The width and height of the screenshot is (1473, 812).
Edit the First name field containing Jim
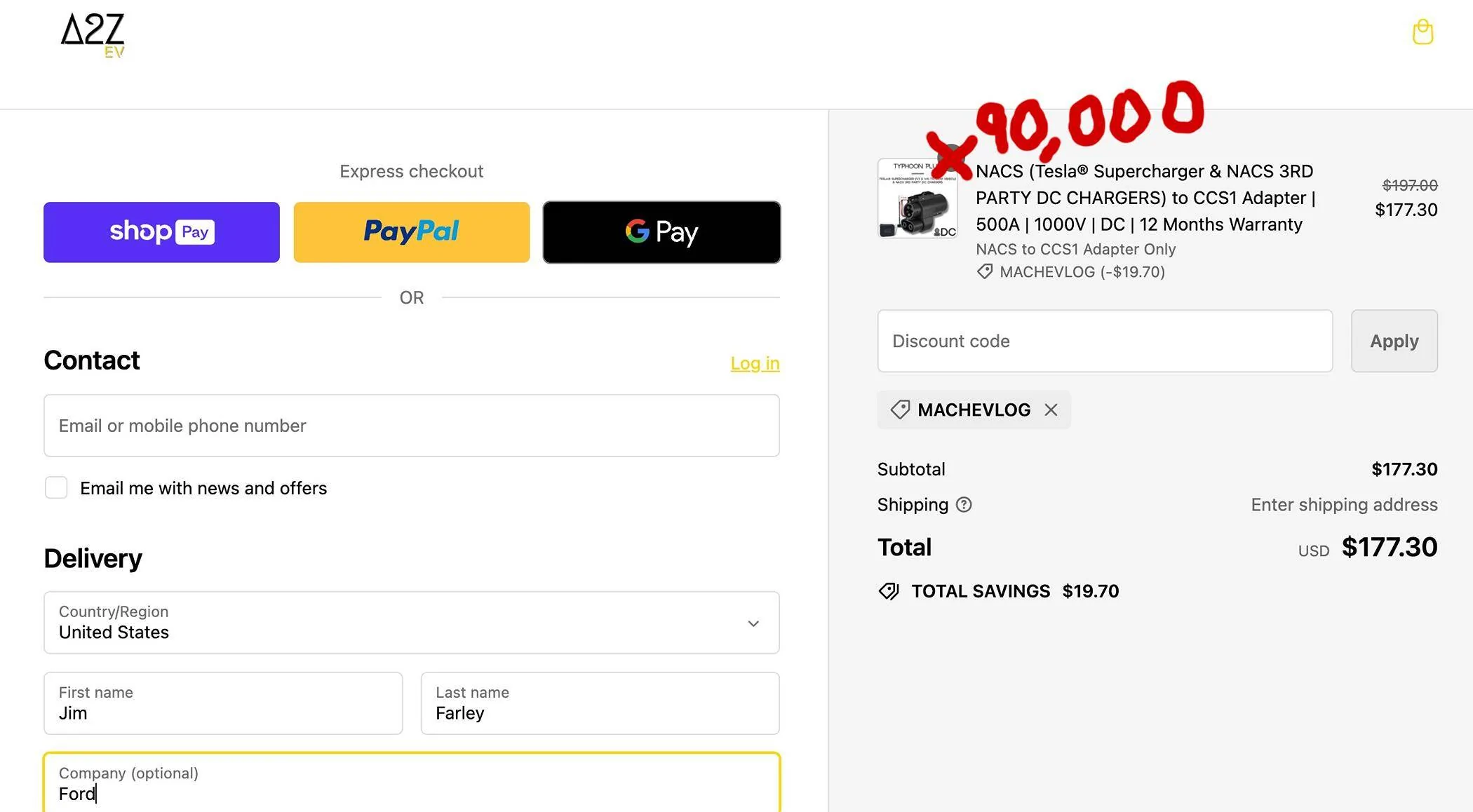(x=223, y=703)
